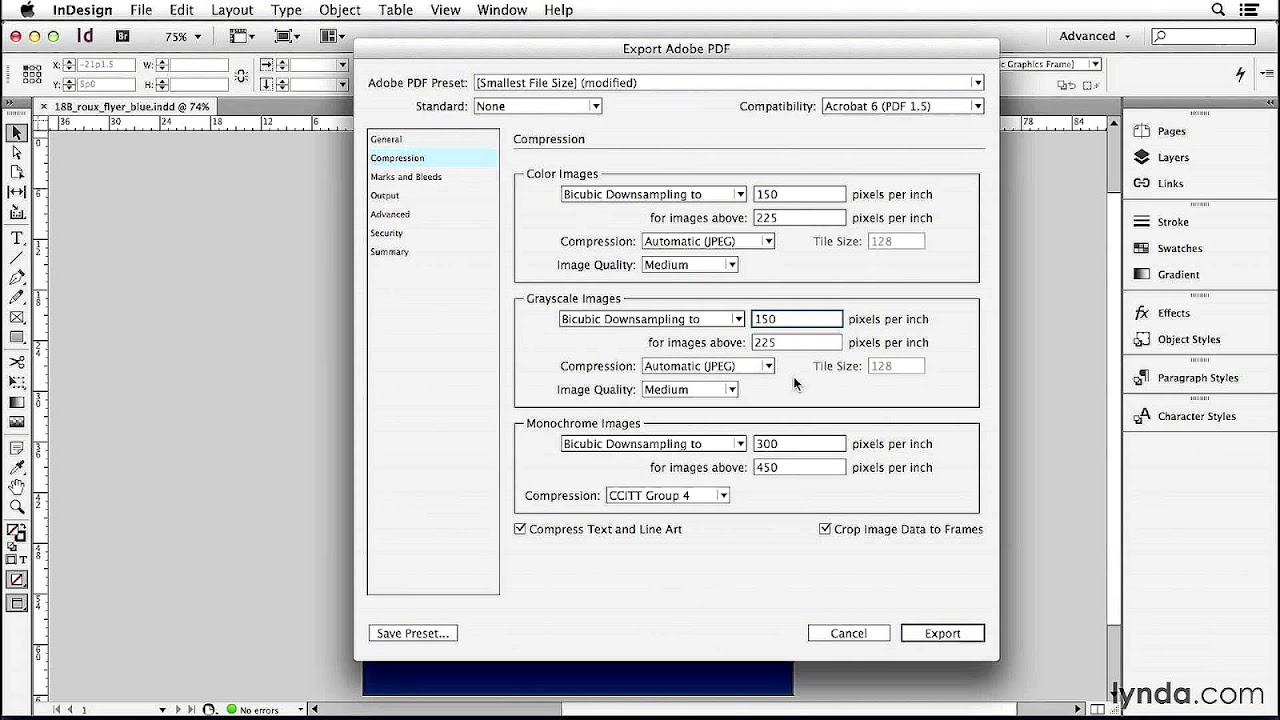Open the Standard dropdown set to None

point(538,106)
